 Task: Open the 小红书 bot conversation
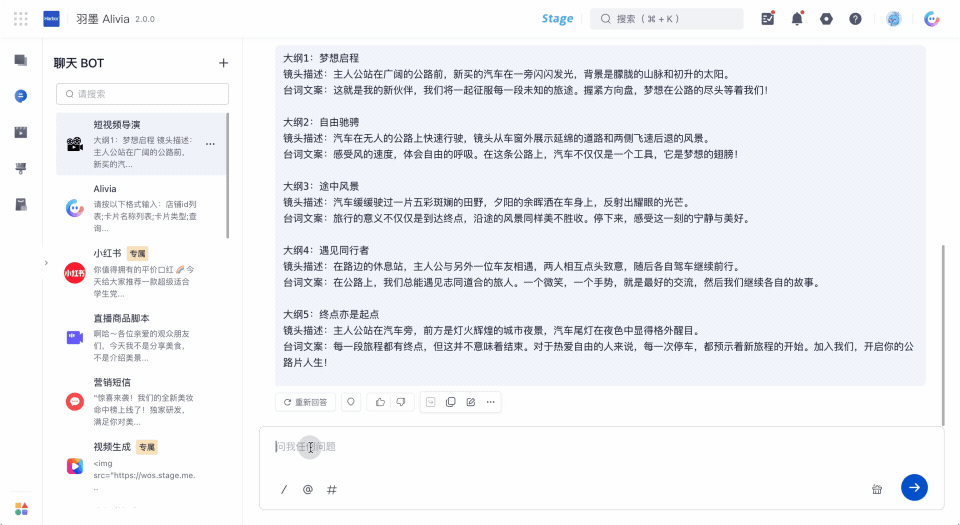coord(141,272)
